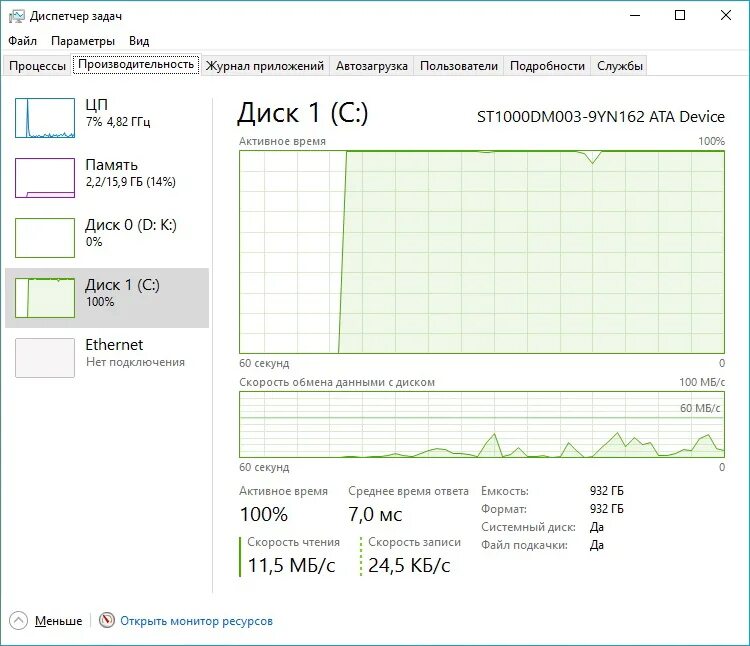Click the Task Manager title bar icon
This screenshot has height=646, width=750.
(x=16, y=16)
